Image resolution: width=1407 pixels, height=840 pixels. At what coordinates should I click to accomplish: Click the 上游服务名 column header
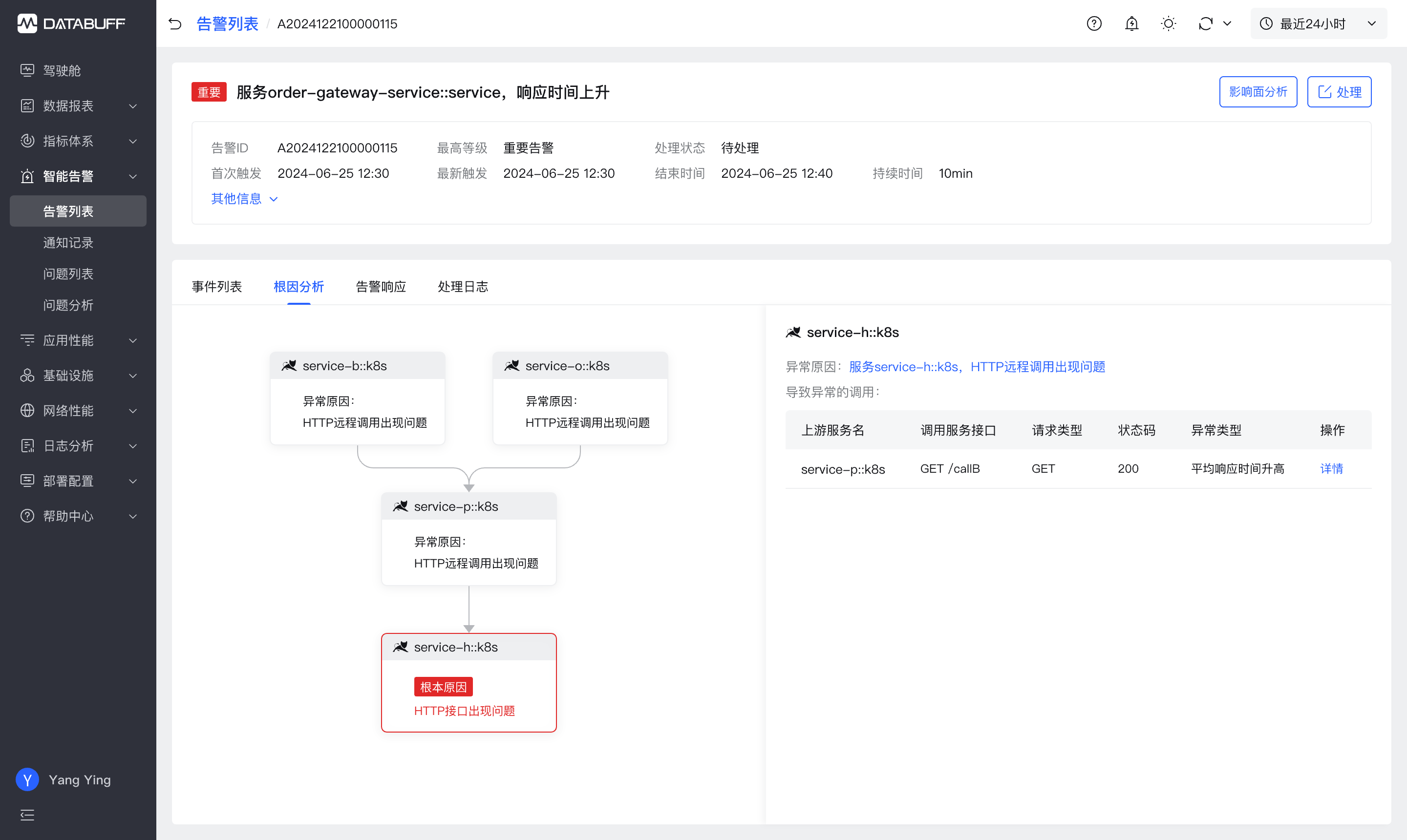point(832,430)
